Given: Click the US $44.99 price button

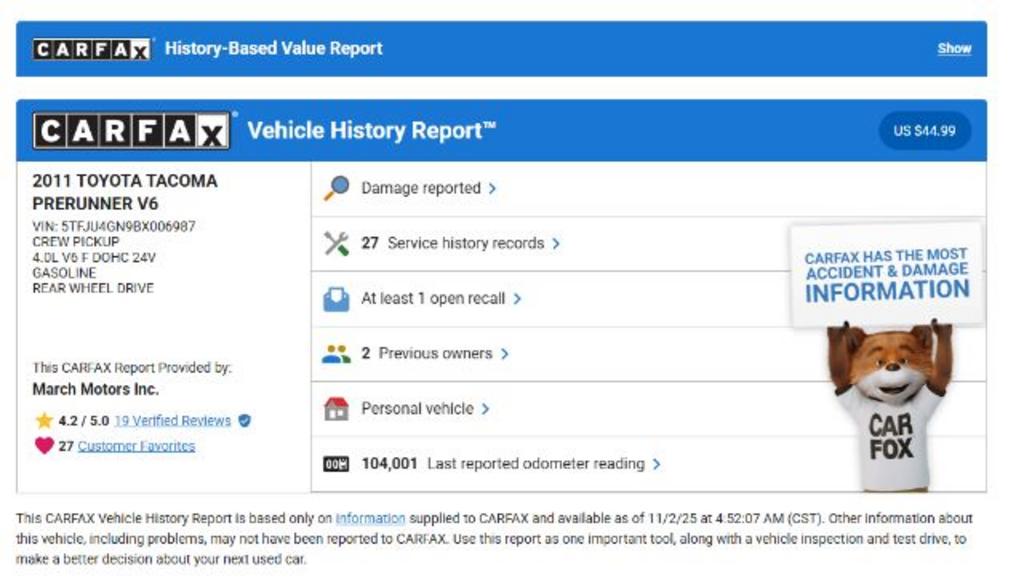Looking at the screenshot, I should click(924, 131).
